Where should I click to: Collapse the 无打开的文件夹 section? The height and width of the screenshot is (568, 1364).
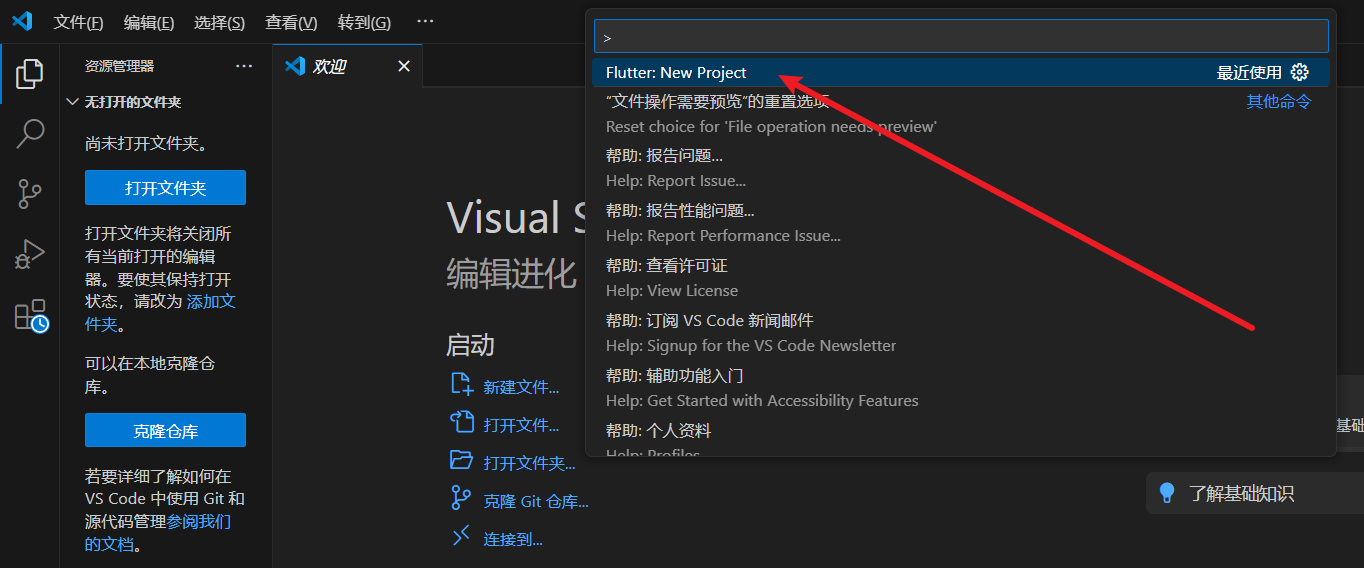[72, 102]
